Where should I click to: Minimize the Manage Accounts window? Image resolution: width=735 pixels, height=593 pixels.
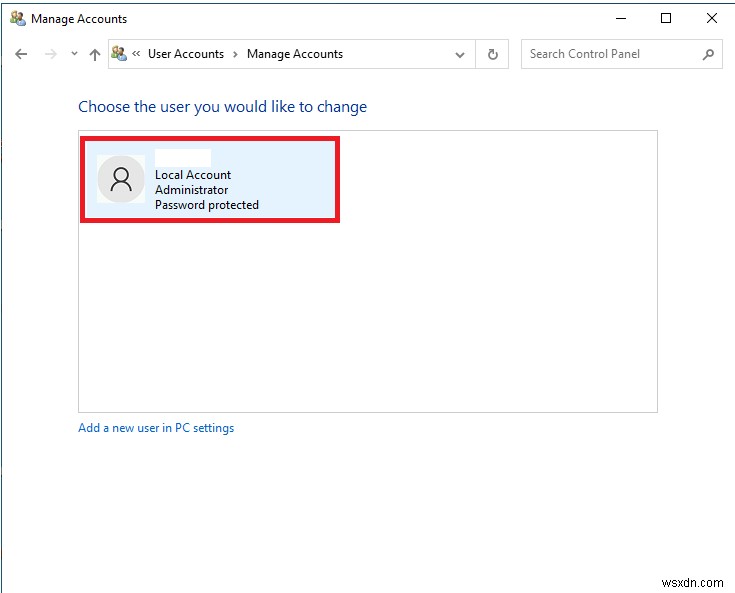[621, 19]
